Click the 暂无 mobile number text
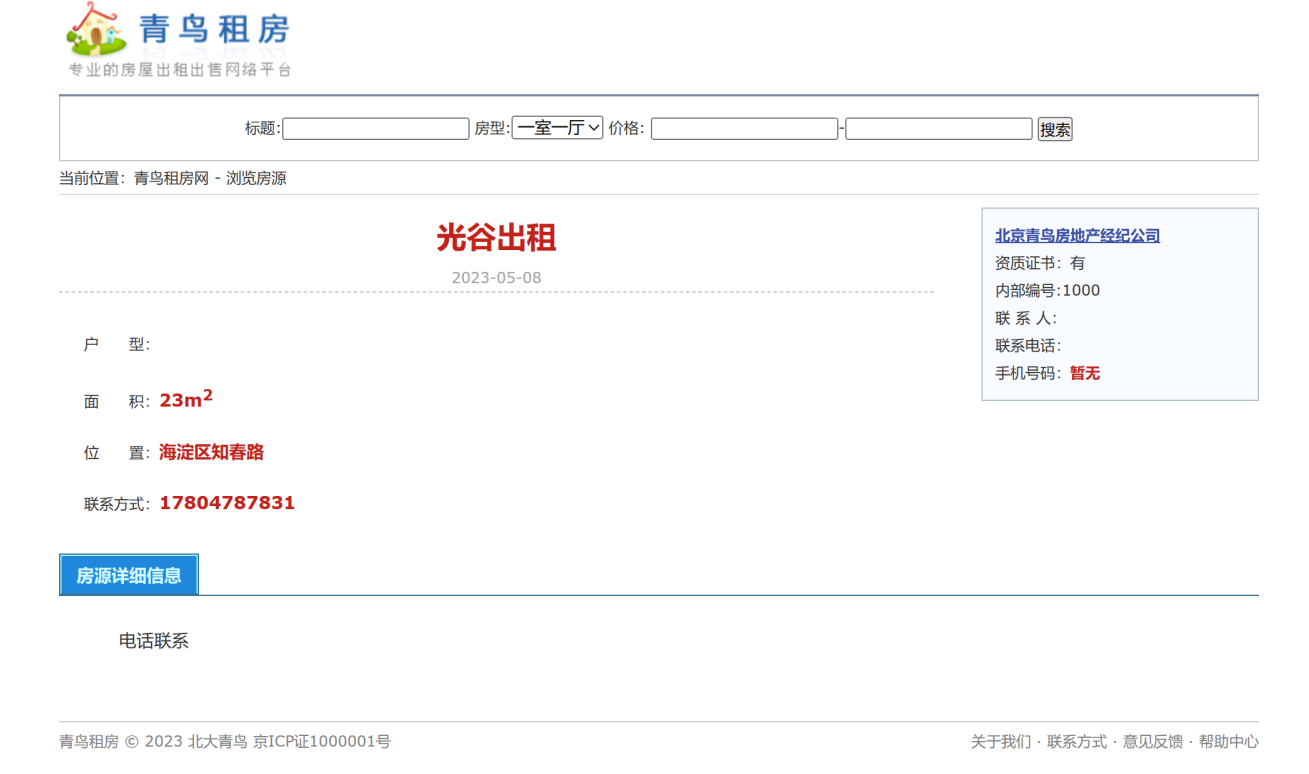This screenshot has width=1309, height=774. click(x=1085, y=373)
